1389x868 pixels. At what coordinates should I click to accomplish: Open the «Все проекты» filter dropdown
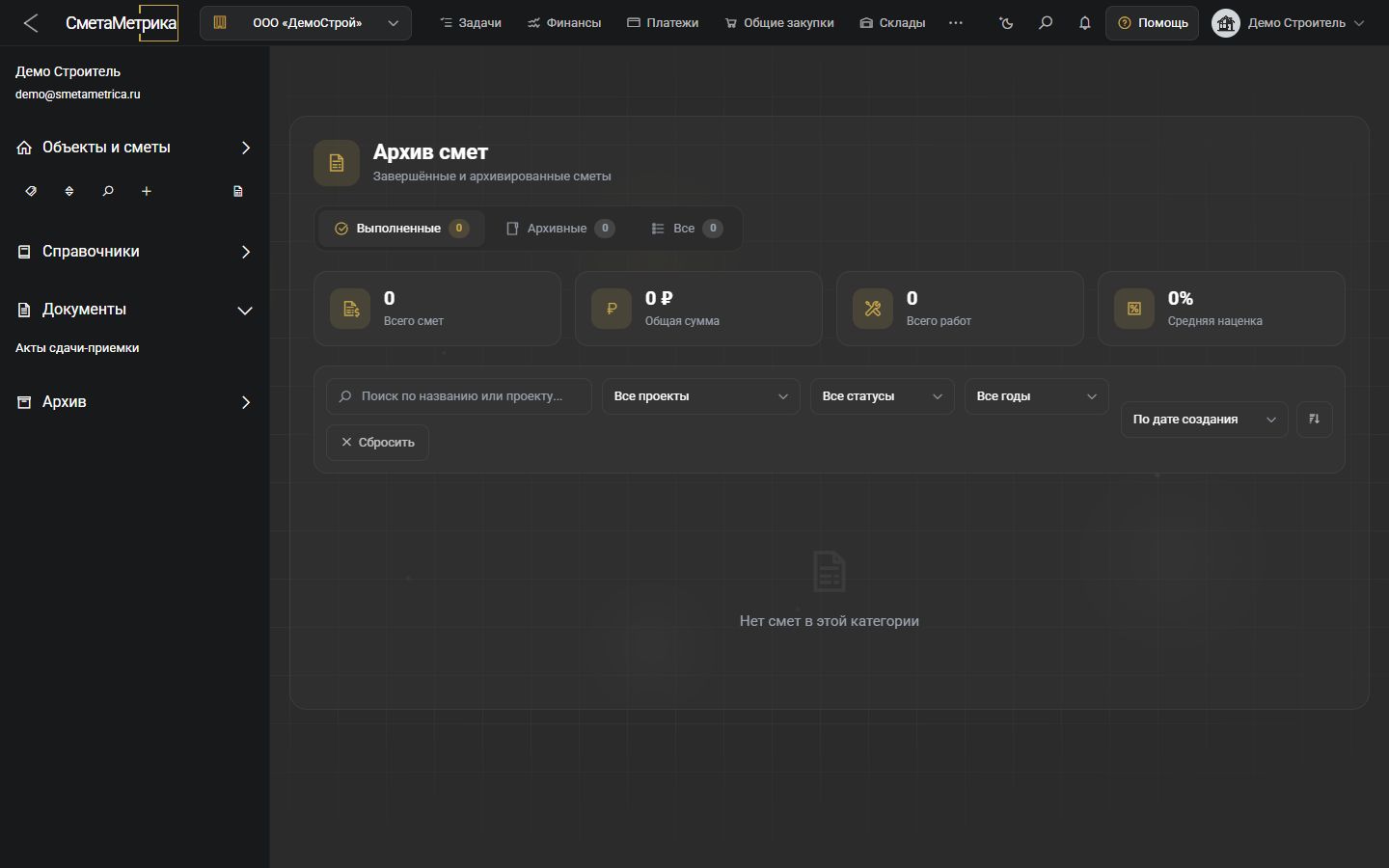tap(701, 396)
